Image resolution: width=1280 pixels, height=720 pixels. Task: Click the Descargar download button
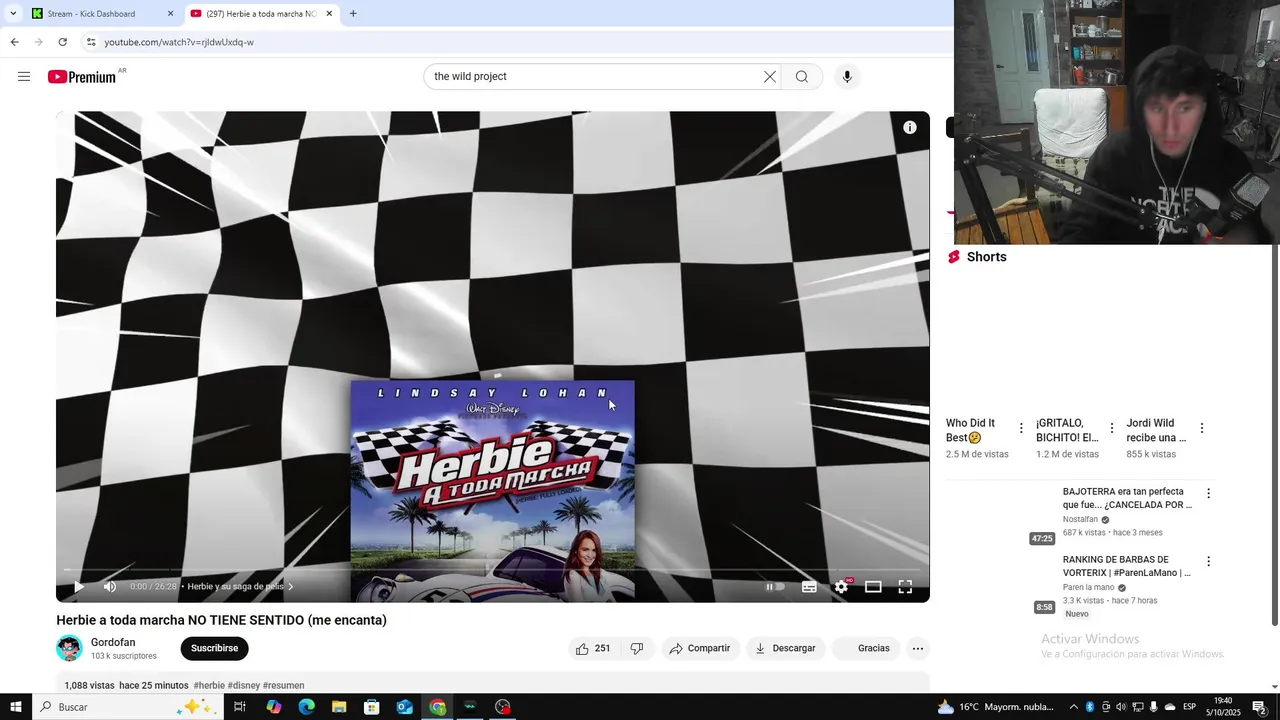pos(786,648)
